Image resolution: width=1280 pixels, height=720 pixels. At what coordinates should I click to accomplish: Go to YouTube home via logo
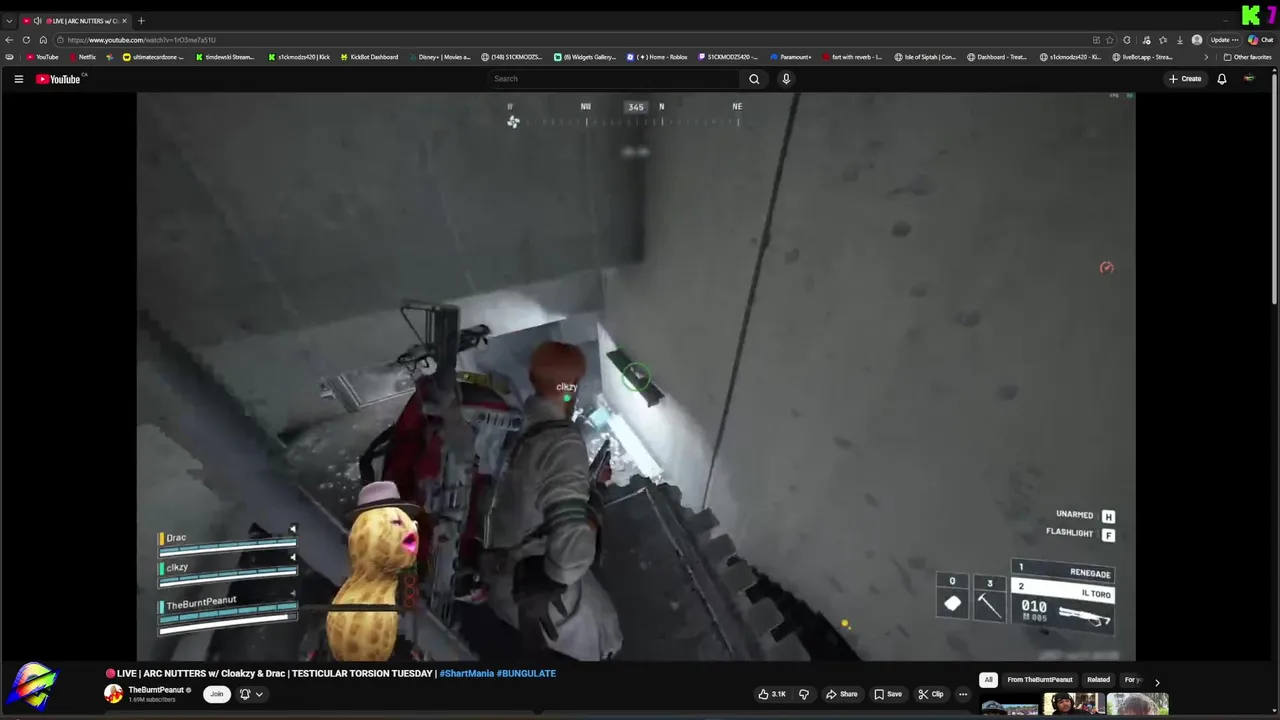tap(58, 79)
